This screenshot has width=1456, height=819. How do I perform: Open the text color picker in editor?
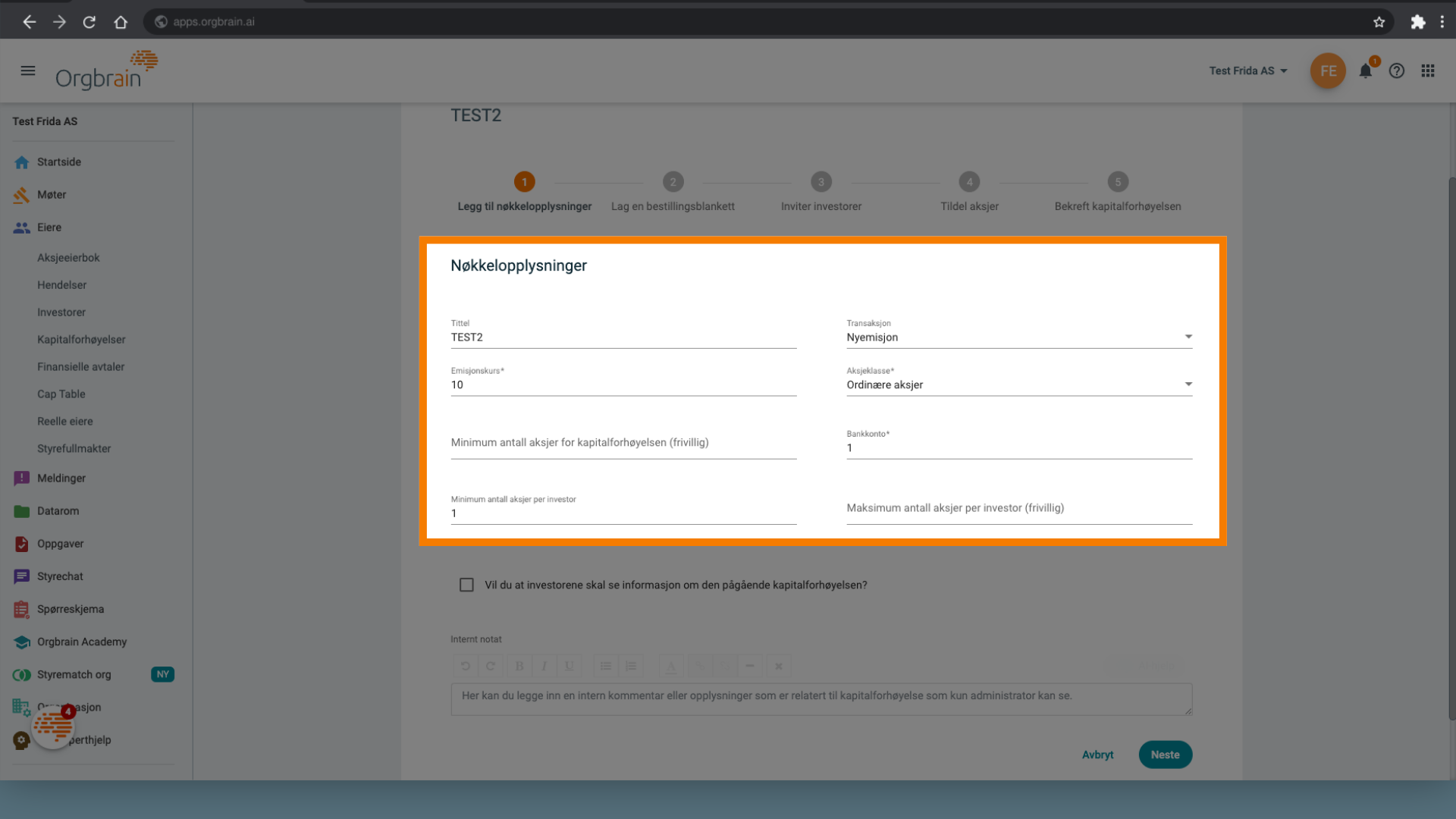click(671, 666)
